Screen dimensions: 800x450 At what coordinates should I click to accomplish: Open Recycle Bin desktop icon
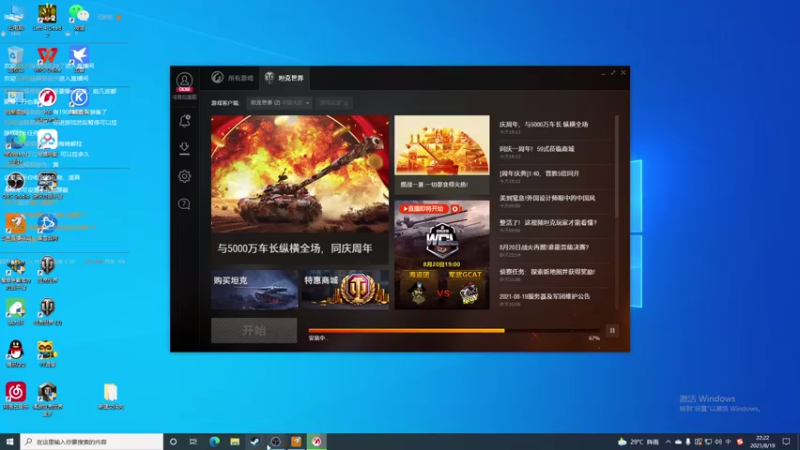tap(15, 59)
